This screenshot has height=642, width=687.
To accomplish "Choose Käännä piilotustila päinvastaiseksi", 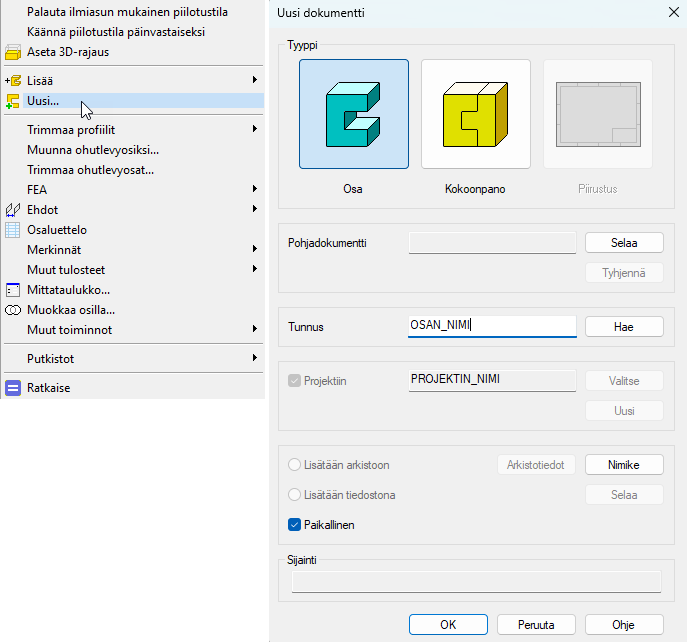I will (x=116, y=32).
